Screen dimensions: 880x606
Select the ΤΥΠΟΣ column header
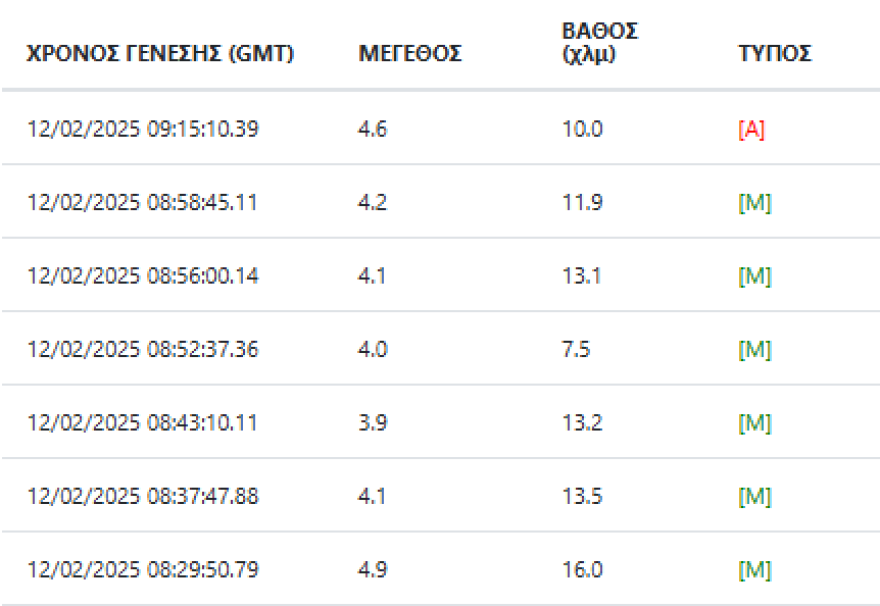coord(774,54)
